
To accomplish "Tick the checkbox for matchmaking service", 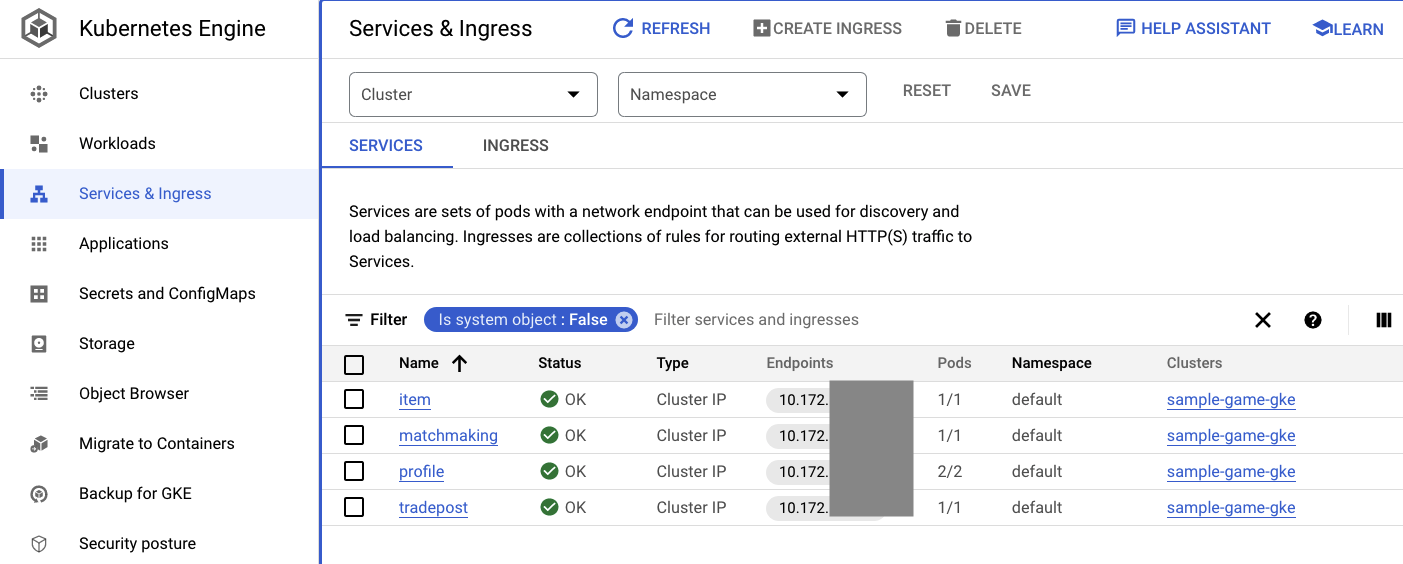I will click(354, 436).
